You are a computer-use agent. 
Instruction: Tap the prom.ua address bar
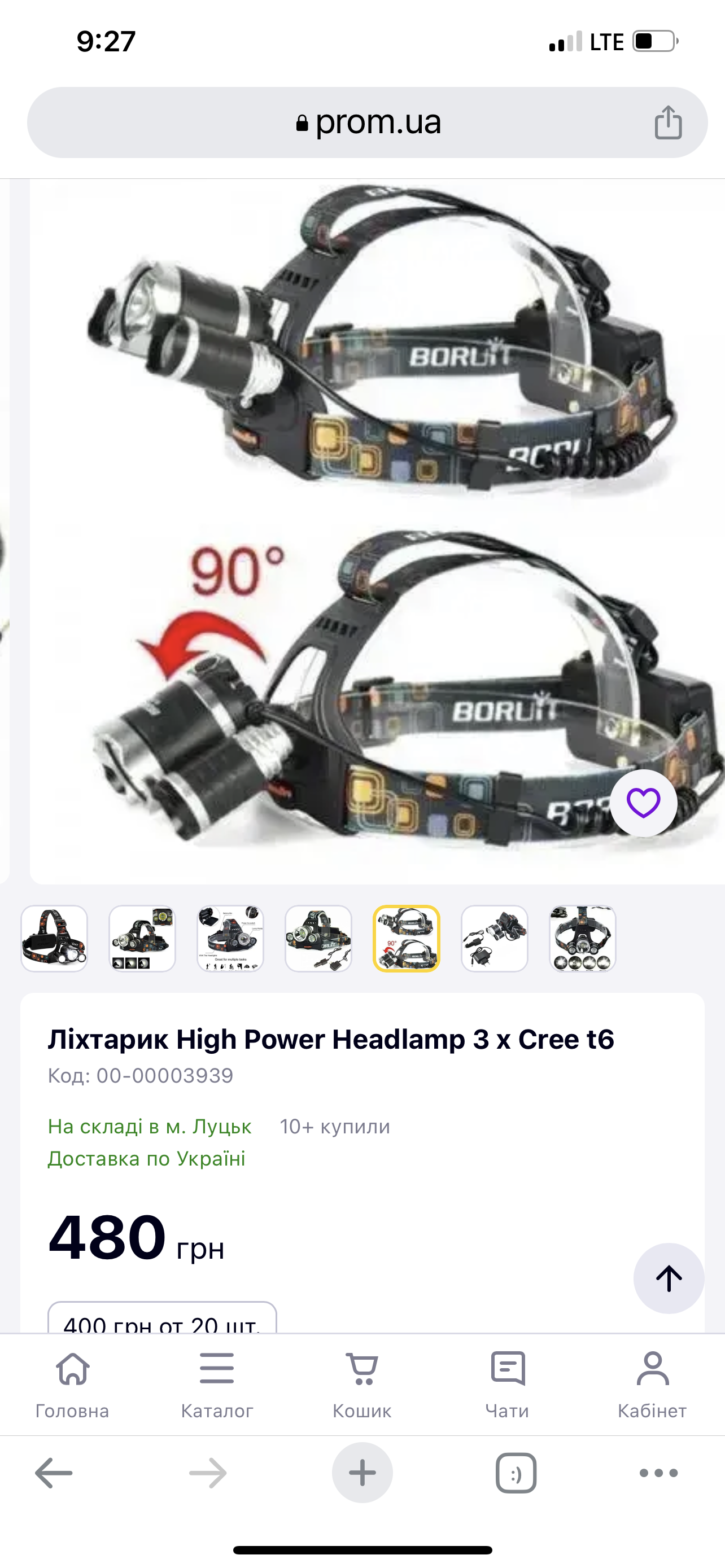[x=367, y=122]
